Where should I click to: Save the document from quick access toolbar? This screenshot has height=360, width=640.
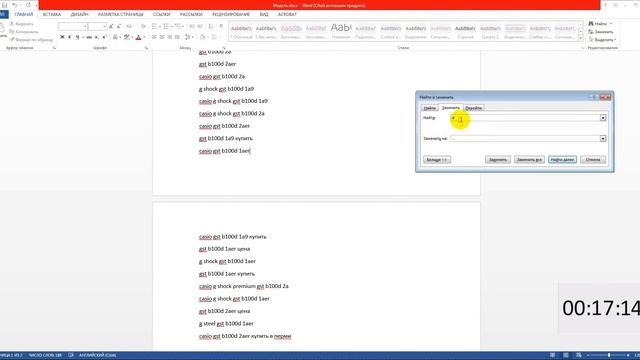[x=4, y=5]
